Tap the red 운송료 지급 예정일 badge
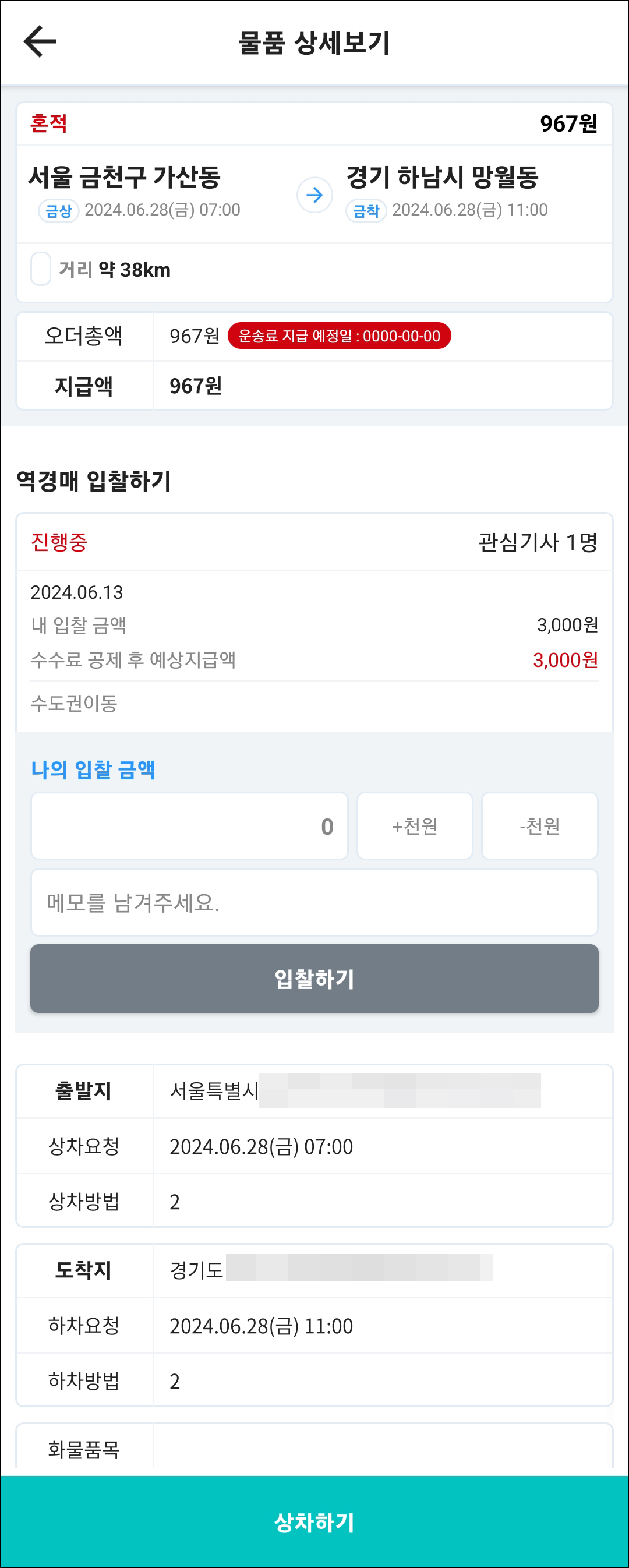 click(339, 336)
